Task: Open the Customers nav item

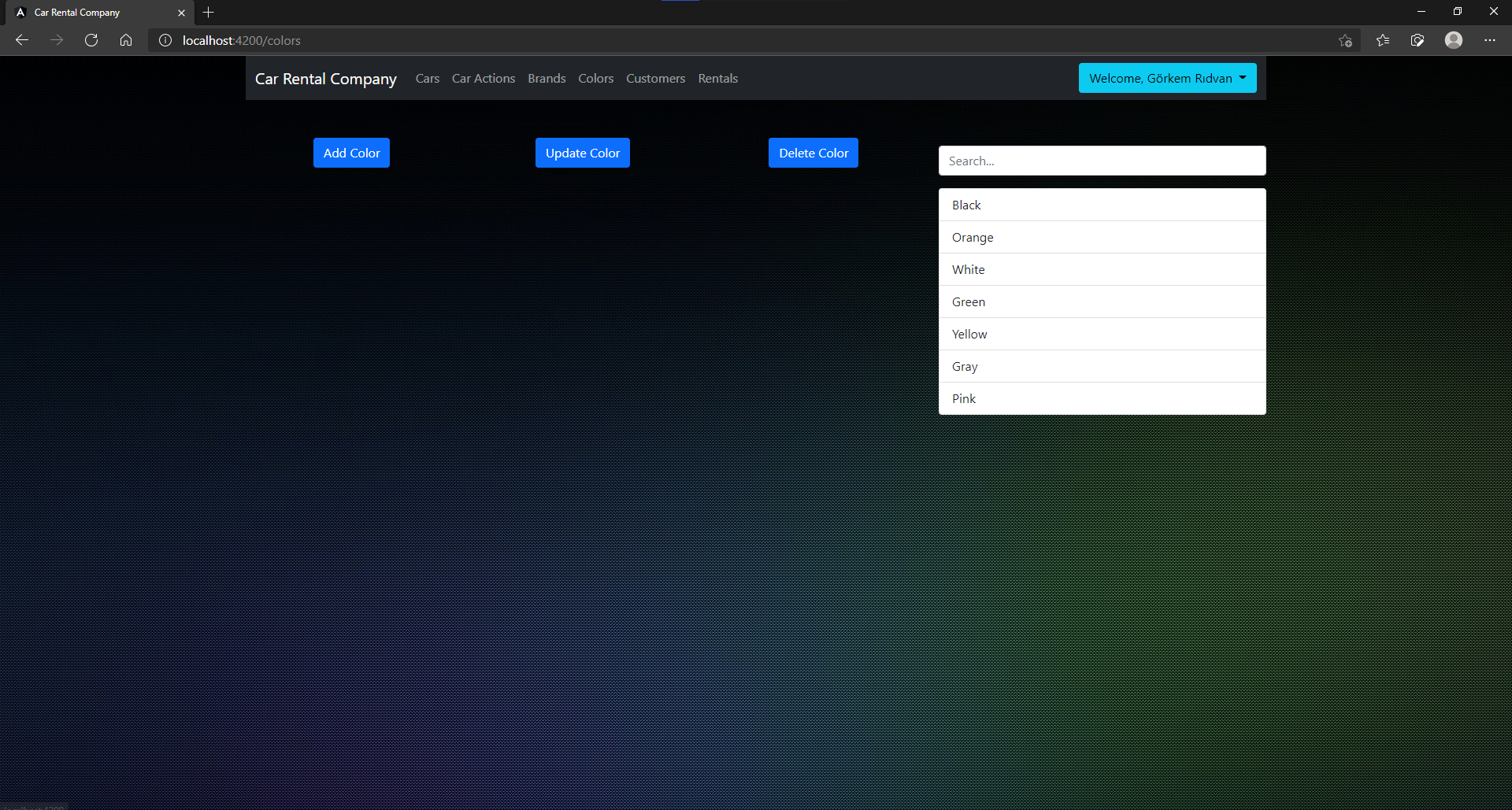Action: click(656, 79)
